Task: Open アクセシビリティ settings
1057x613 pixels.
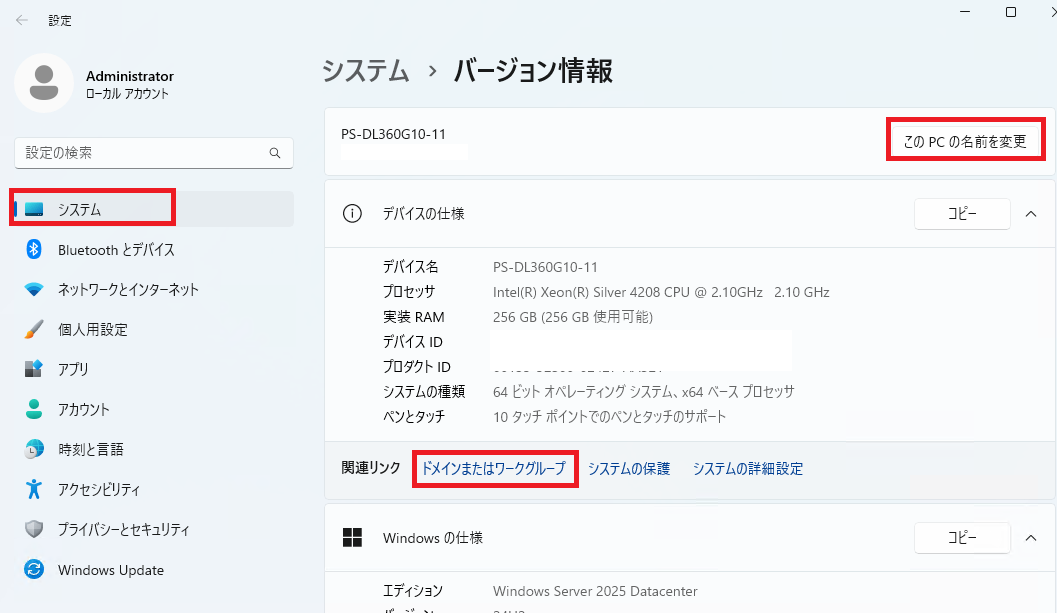Action: pos(154,490)
